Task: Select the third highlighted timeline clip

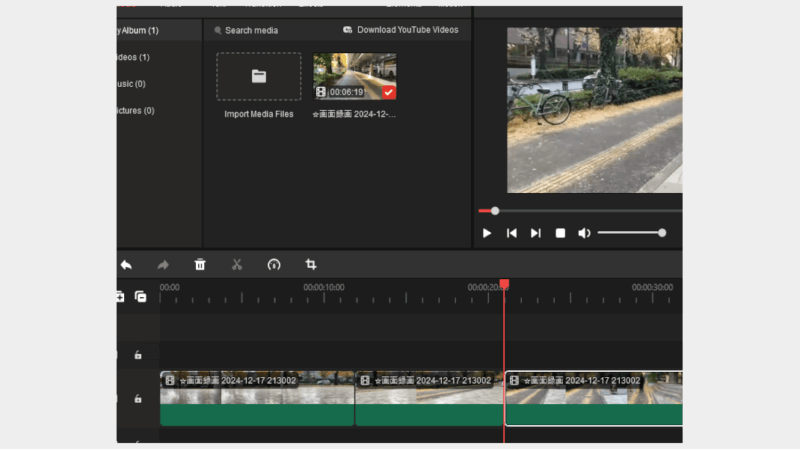Action: (x=594, y=398)
